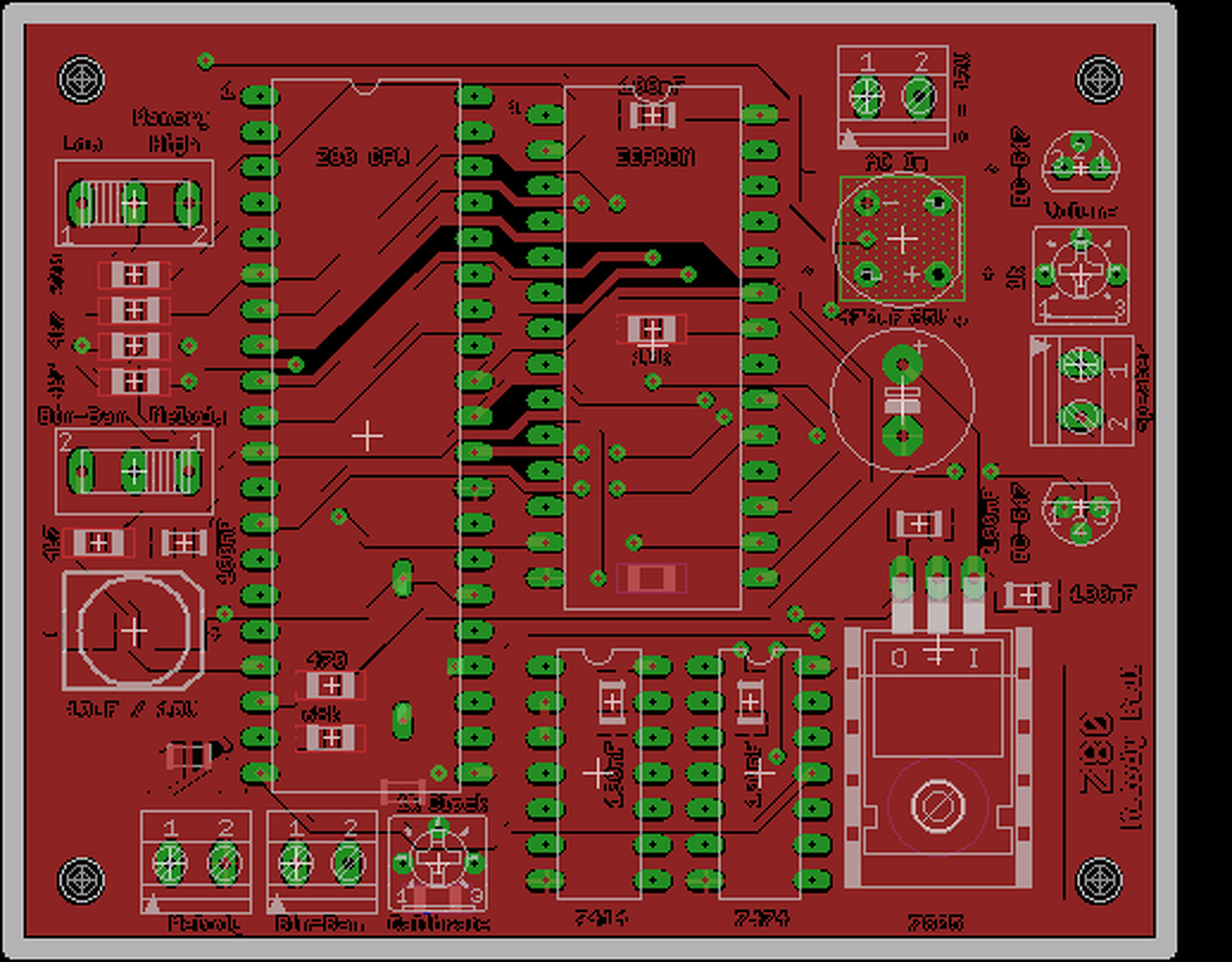The height and width of the screenshot is (962, 1232).
Task: Select the large round electrolytic capacitor
Action: pos(902,399)
